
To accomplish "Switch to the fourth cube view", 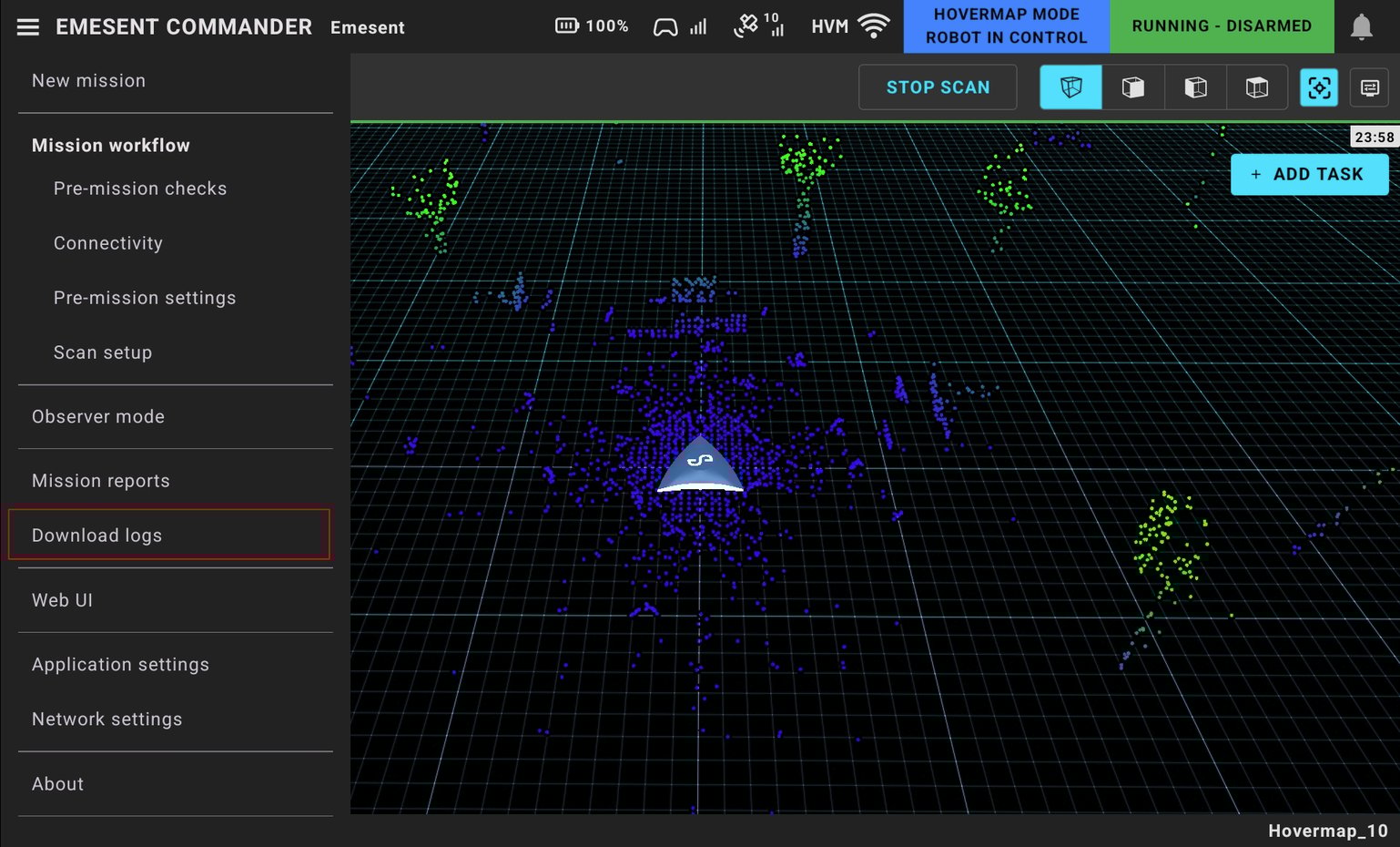I will tap(1256, 87).
